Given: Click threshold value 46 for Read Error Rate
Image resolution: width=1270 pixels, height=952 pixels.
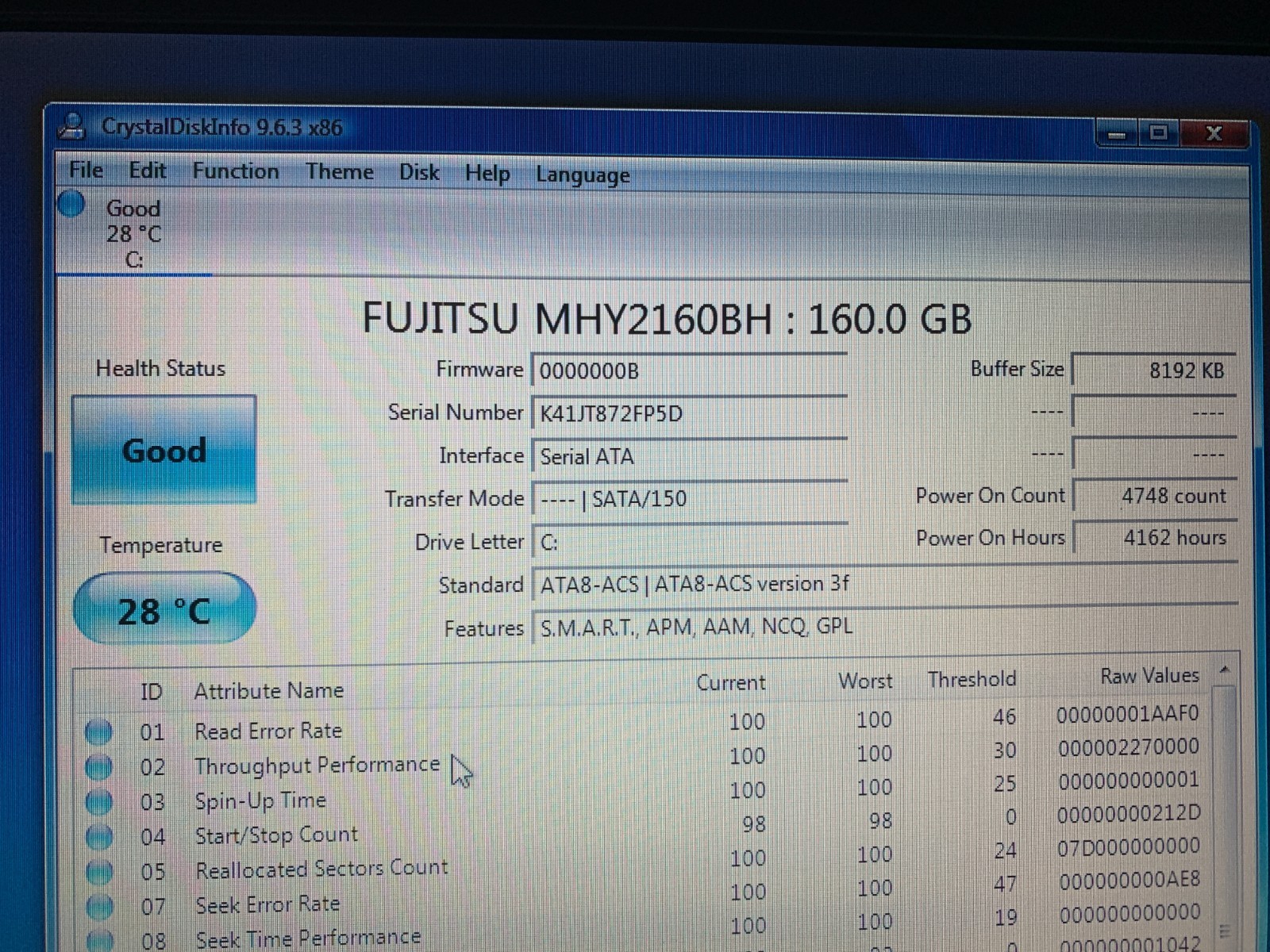Looking at the screenshot, I should click(1004, 716).
